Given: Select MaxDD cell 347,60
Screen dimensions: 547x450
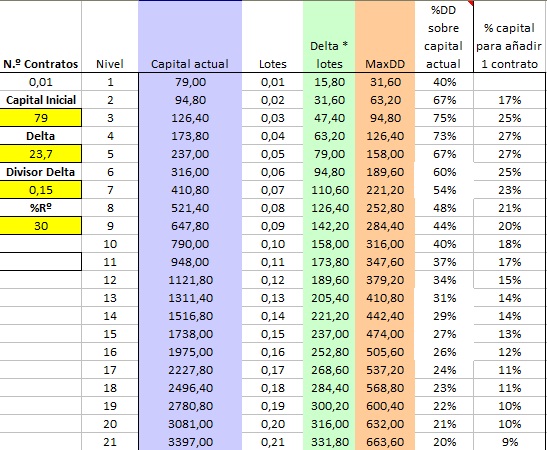Looking at the screenshot, I should (385, 262).
